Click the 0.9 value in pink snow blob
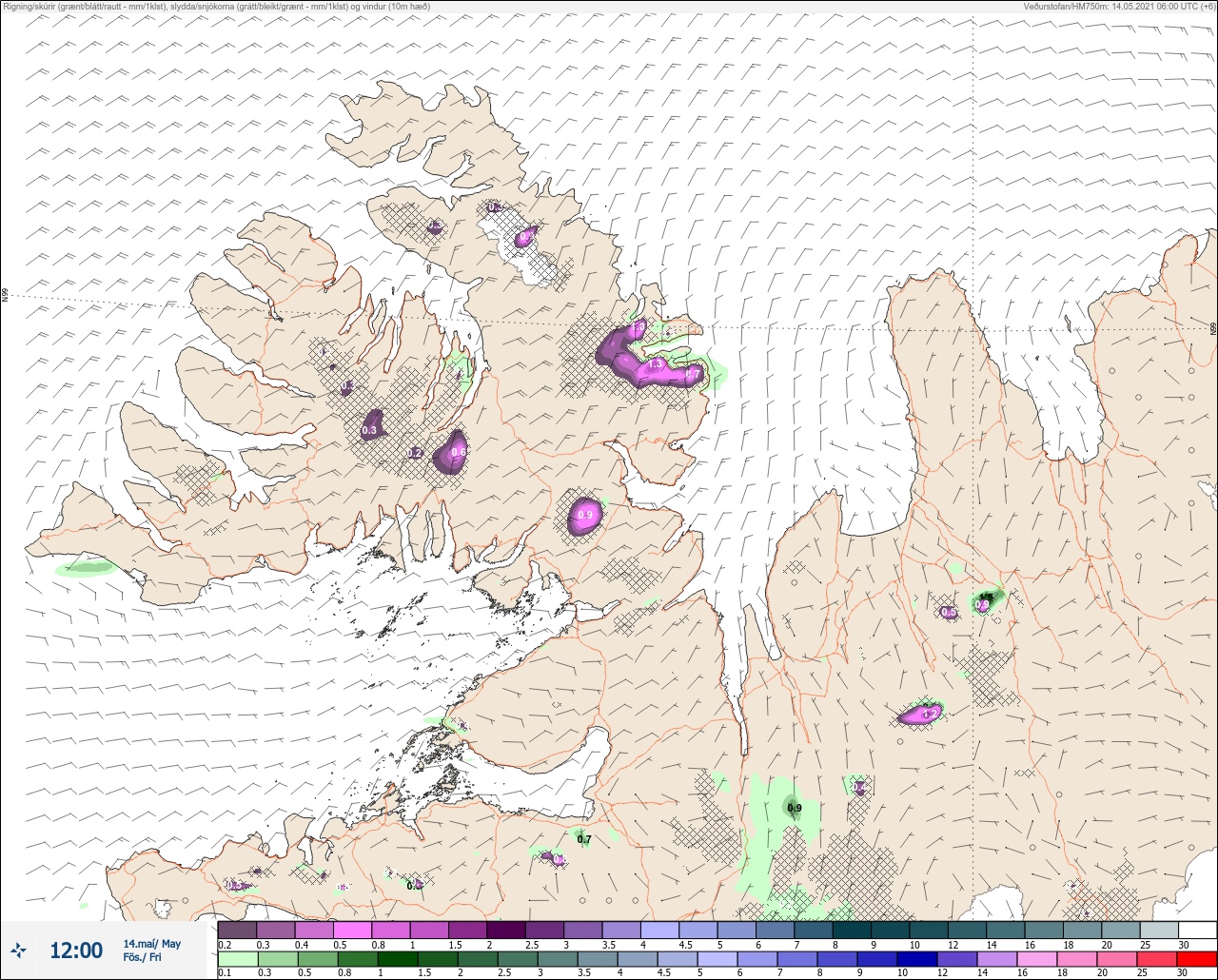This screenshot has width=1218, height=980. pyautogui.click(x=585, y=515)
